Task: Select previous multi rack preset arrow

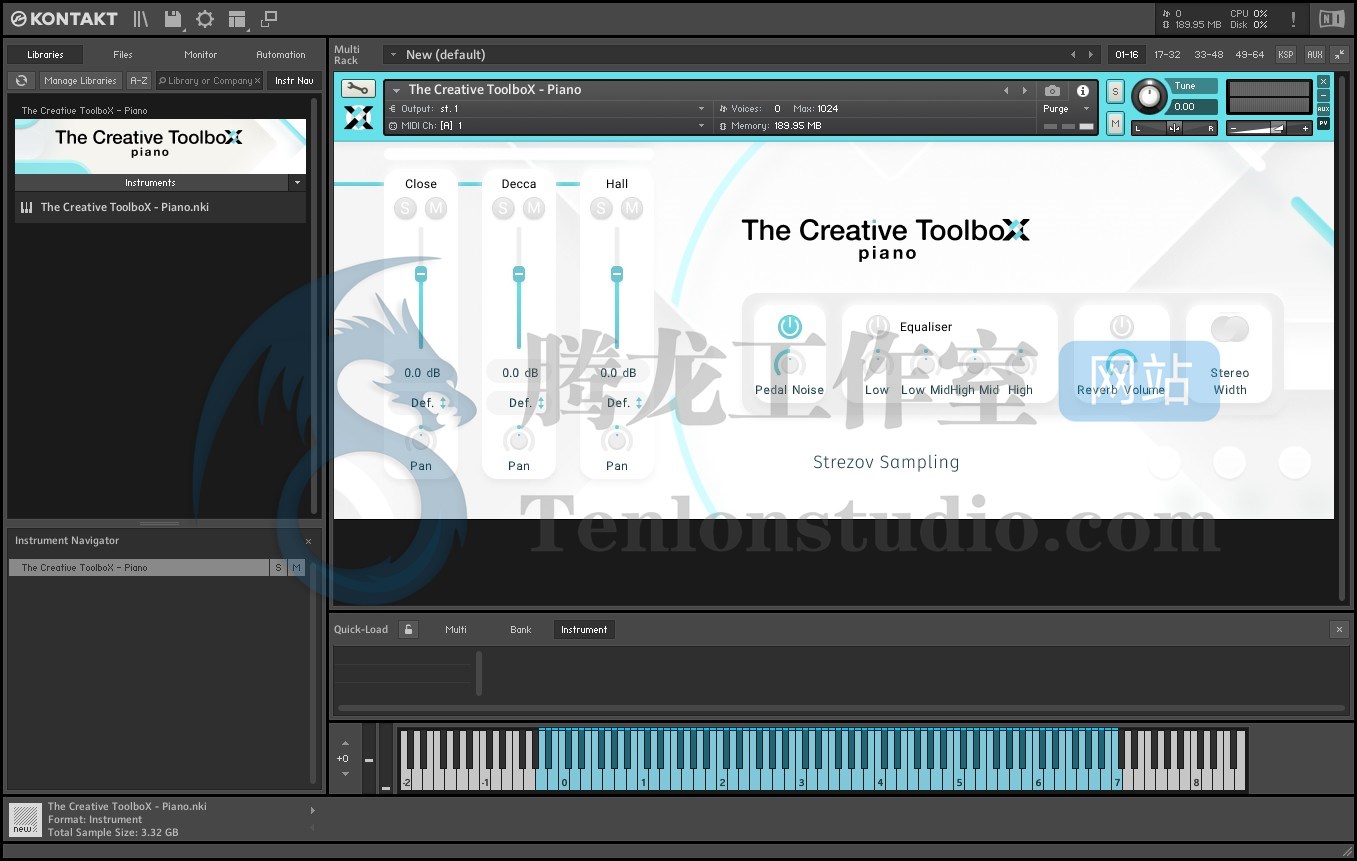Action: (1073, 54)
